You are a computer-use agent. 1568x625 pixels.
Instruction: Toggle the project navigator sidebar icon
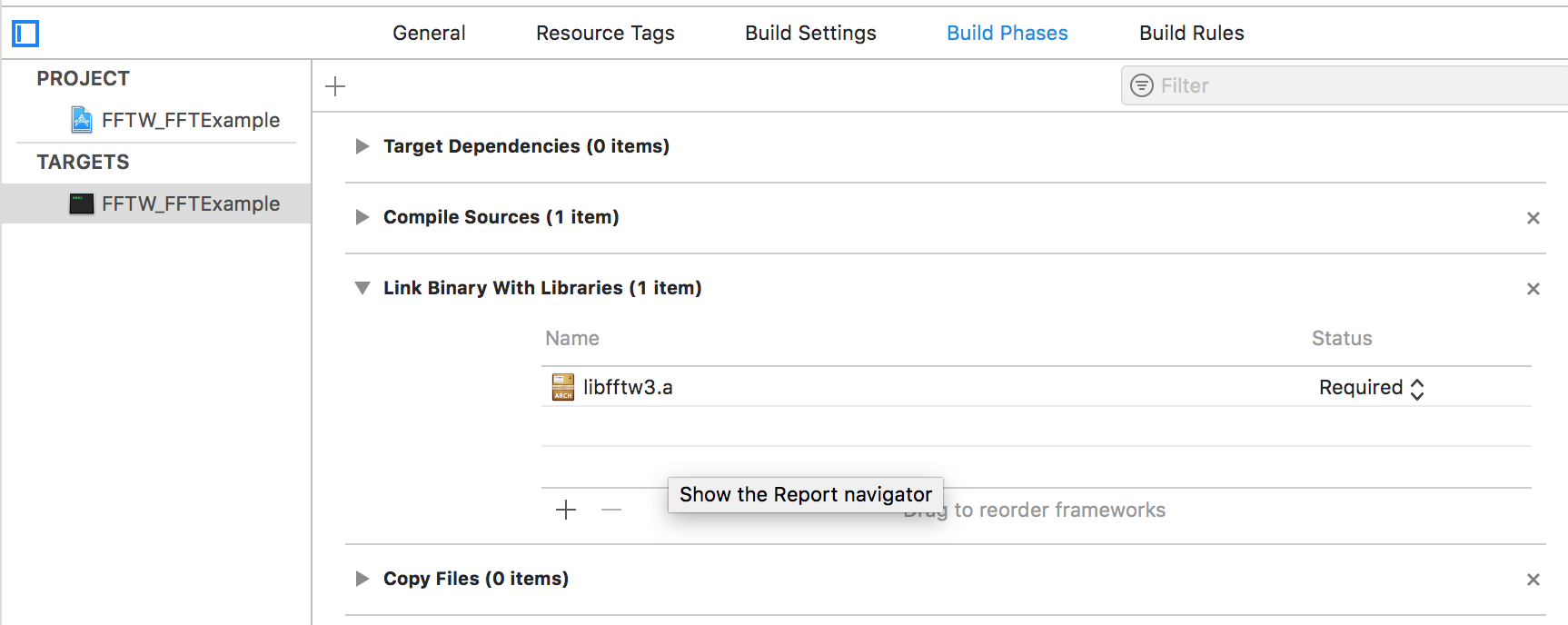[25, 34]
